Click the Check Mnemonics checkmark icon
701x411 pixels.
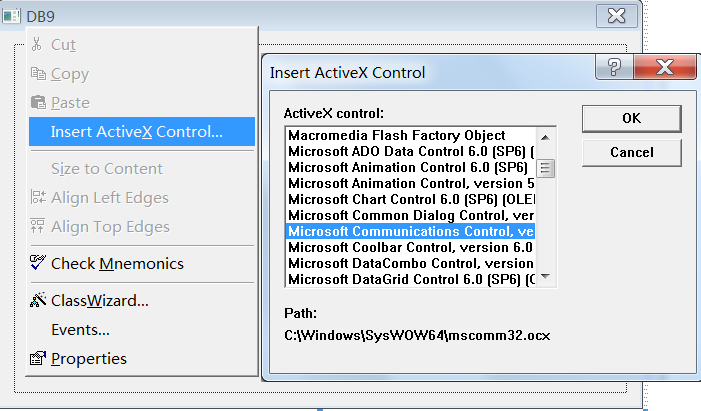[x=38, y=263]
